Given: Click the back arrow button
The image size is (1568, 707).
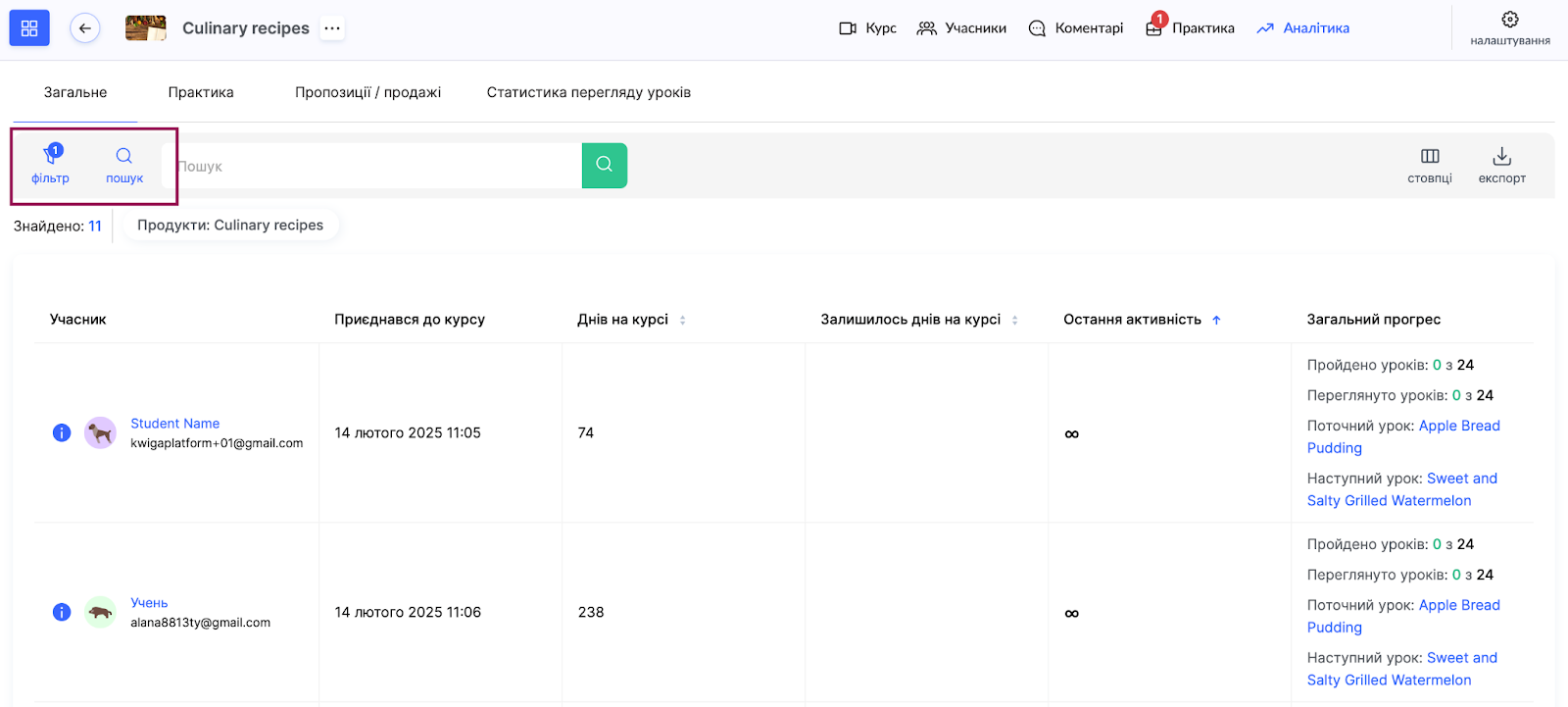Looking at the screenshot, I should pyautogui.click(x=85, y=28).
